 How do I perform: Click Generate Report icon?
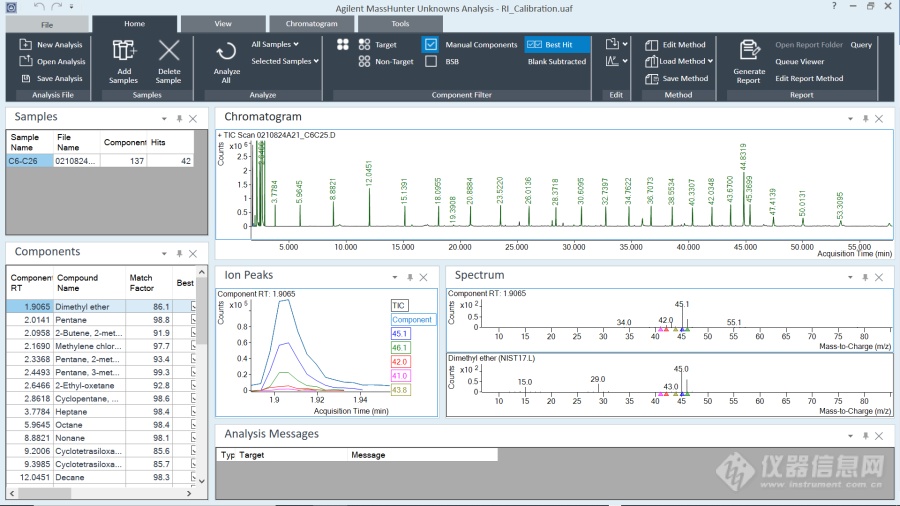tap(749, 50)
